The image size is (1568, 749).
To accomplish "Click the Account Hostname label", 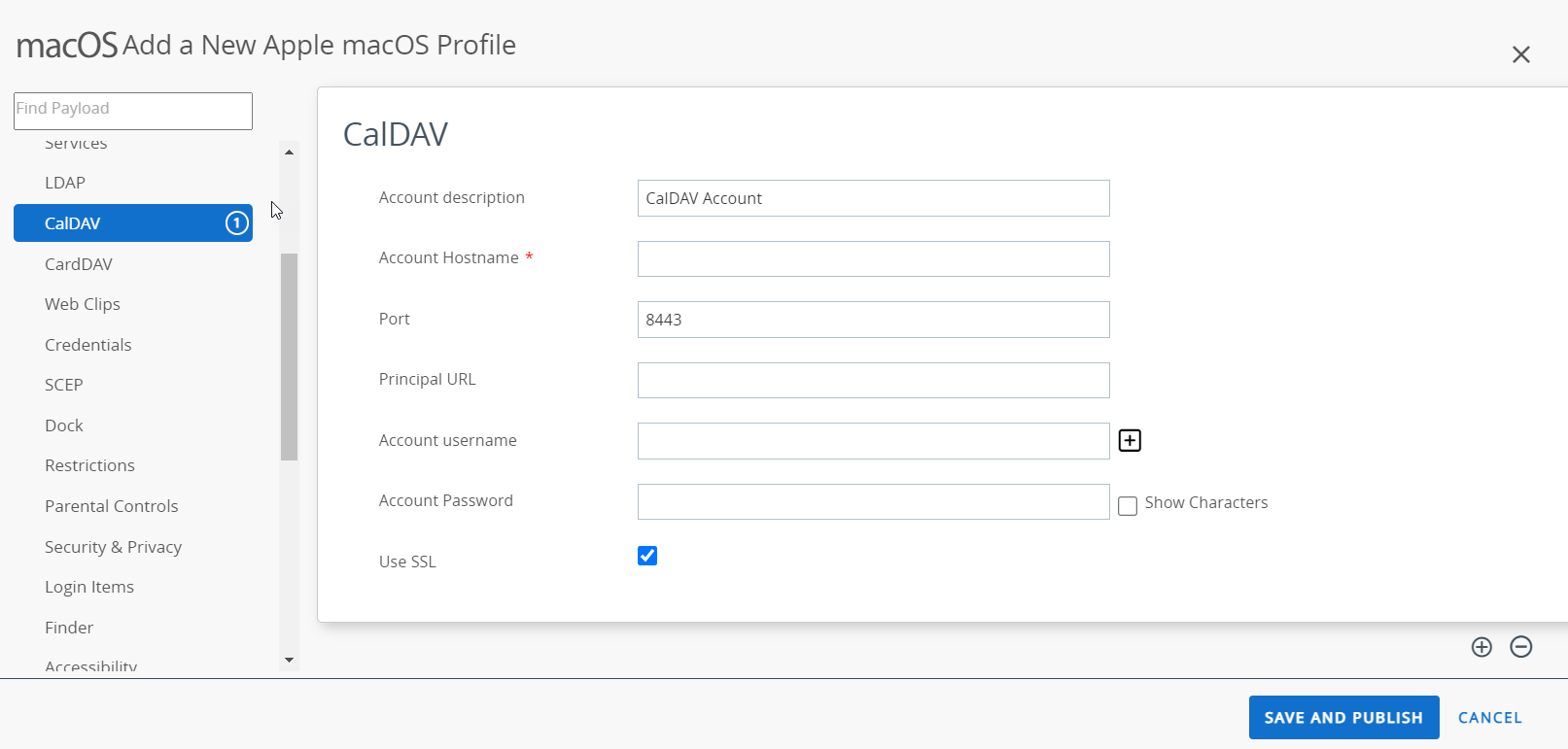I will [x=449, y=257].
